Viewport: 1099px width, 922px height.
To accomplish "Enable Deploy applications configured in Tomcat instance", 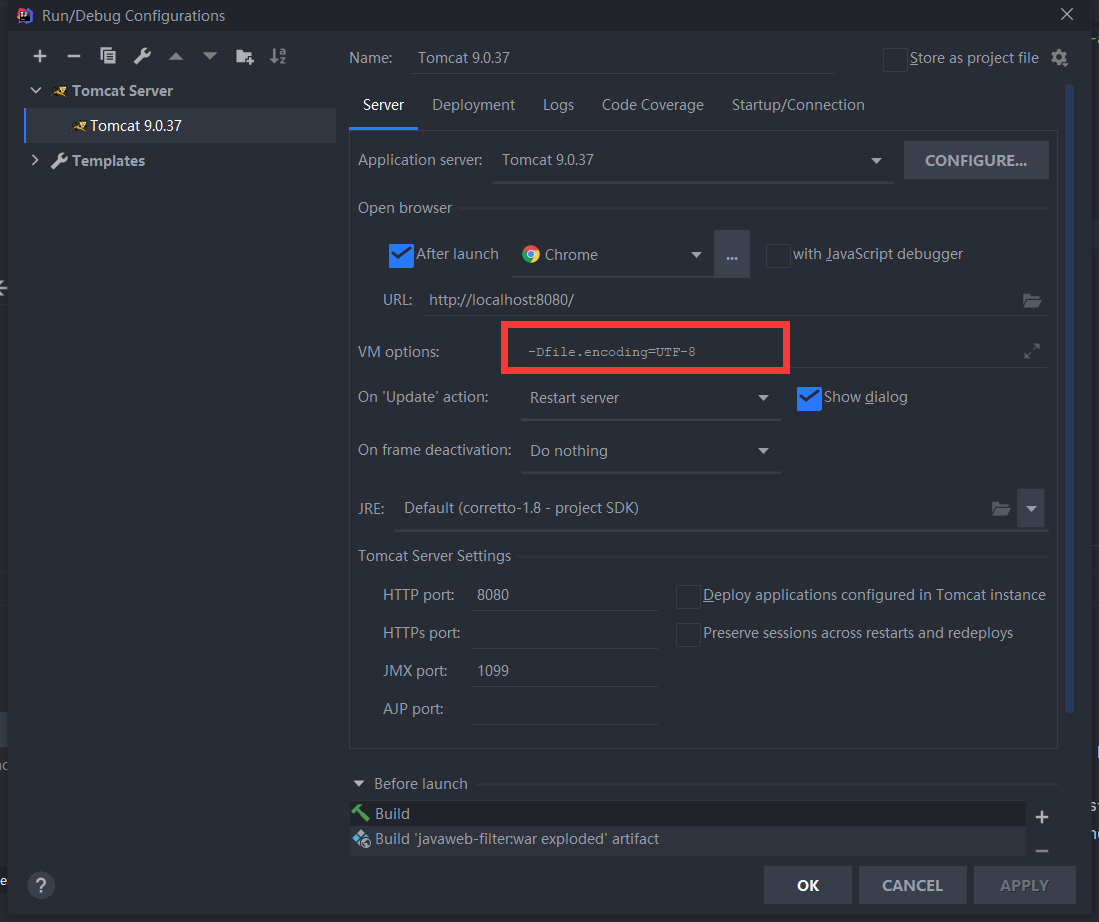I will (688, 596).
